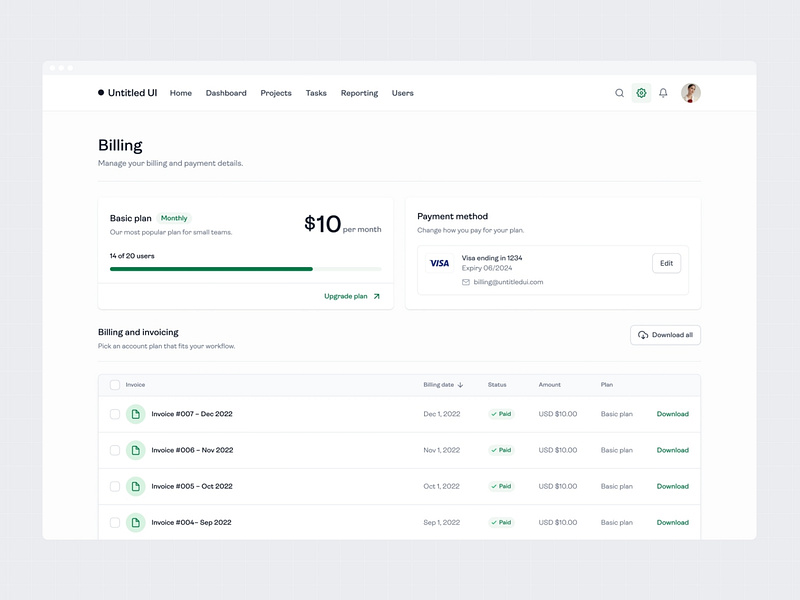
Task: Download Invoice #004 Sep 2022
Action: 672,522
